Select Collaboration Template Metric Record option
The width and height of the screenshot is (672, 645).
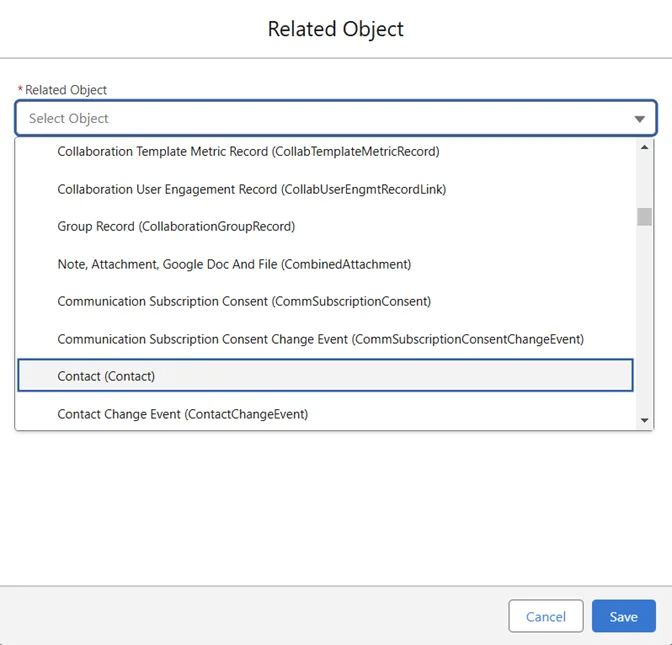248,152
